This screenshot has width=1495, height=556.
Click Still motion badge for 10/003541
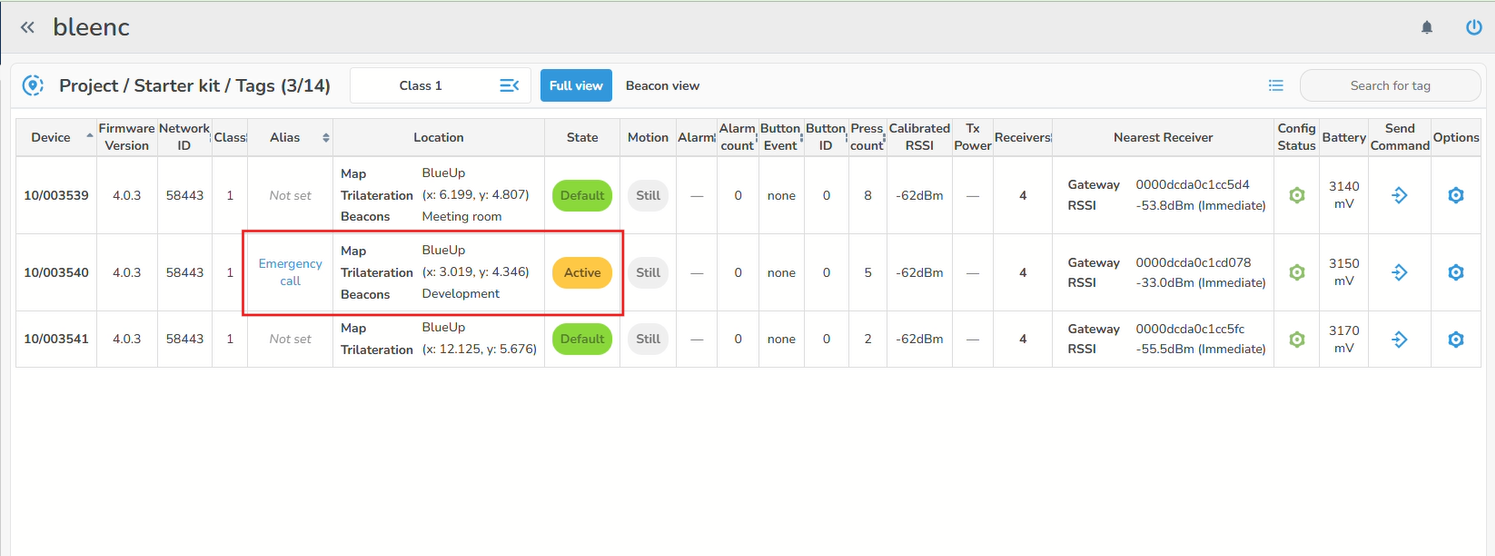(x=648, y=339)
